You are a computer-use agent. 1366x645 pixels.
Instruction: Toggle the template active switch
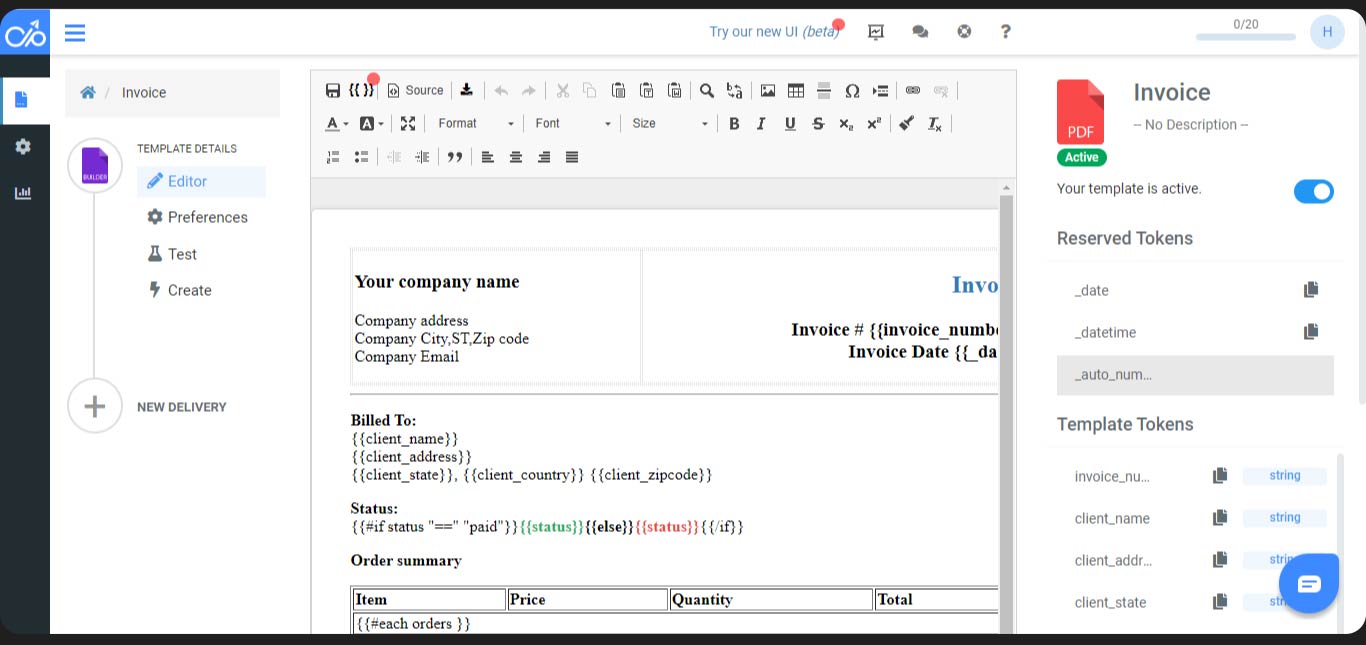click(x=1313, y=191)
